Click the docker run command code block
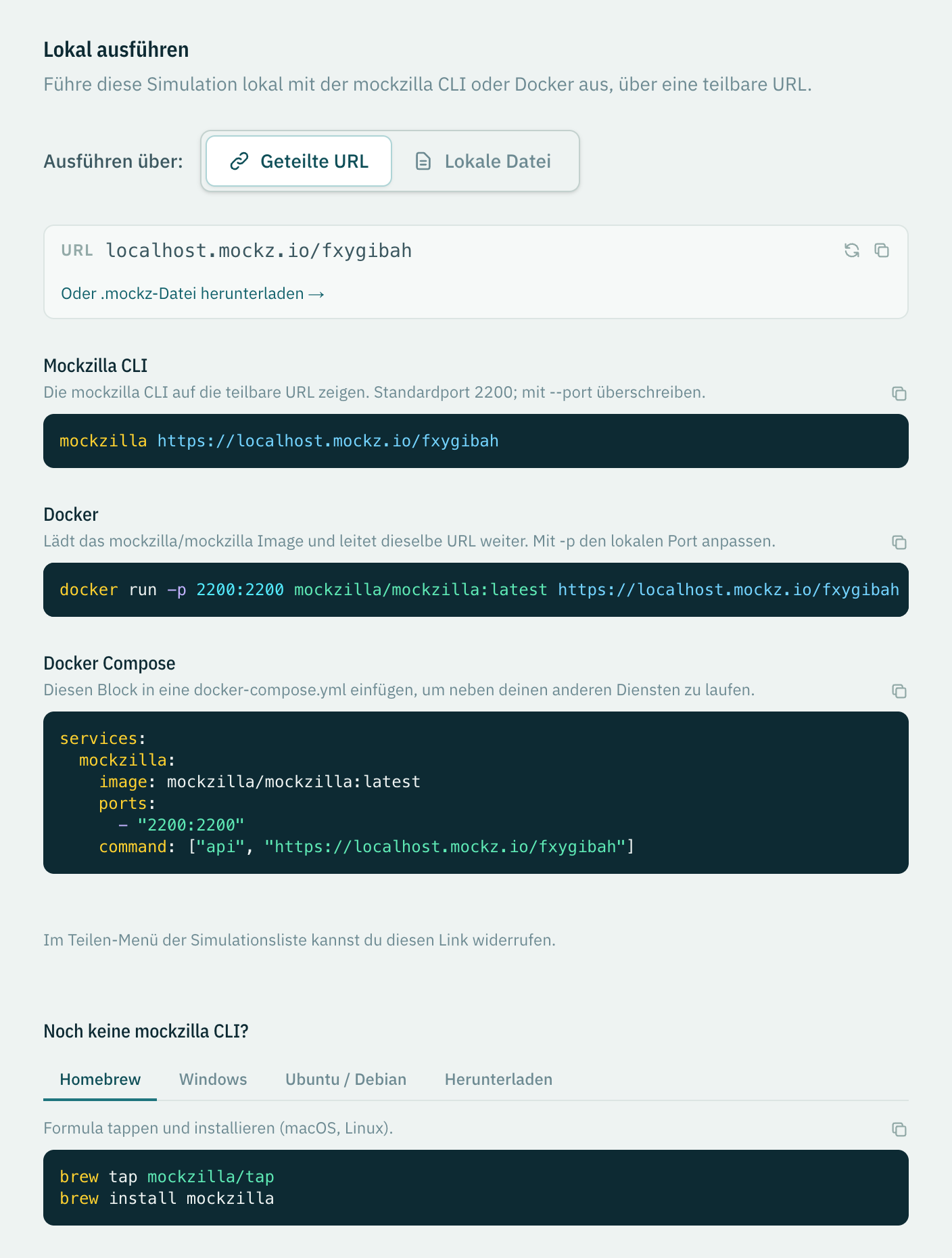The height and width of the screenshot is (1258, 952). 476,590
